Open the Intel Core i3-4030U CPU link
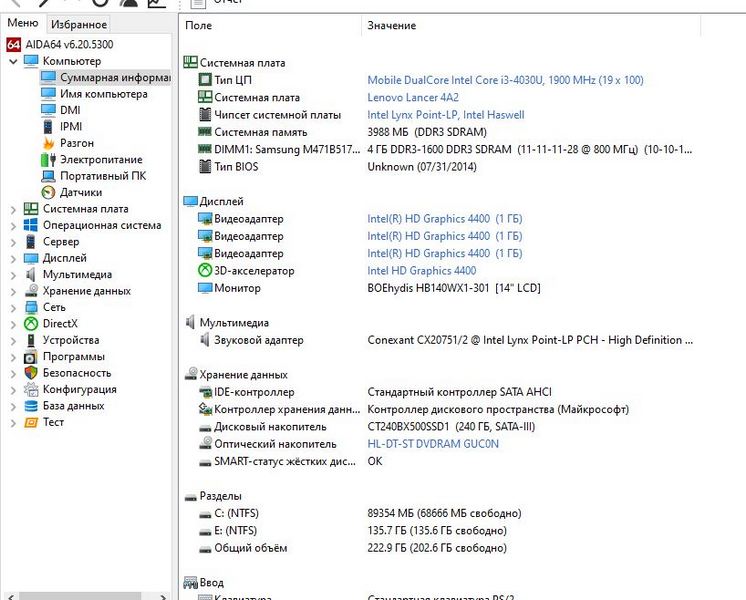Image resolution: width=746 pixels, height=600 pixels. [505, 80]
